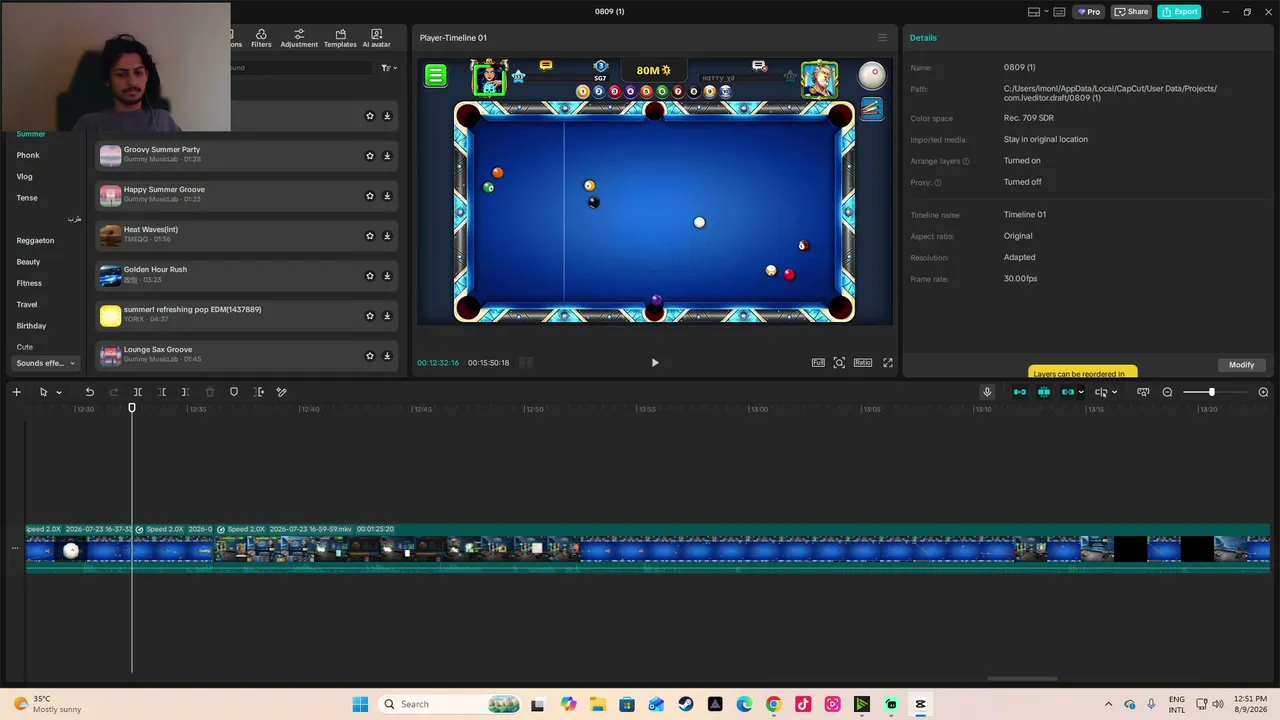The height and width of the screenshot is (720, 1280).
Task: Adjust the timeline zoom slider
Action: click(x=1212, y=392)
